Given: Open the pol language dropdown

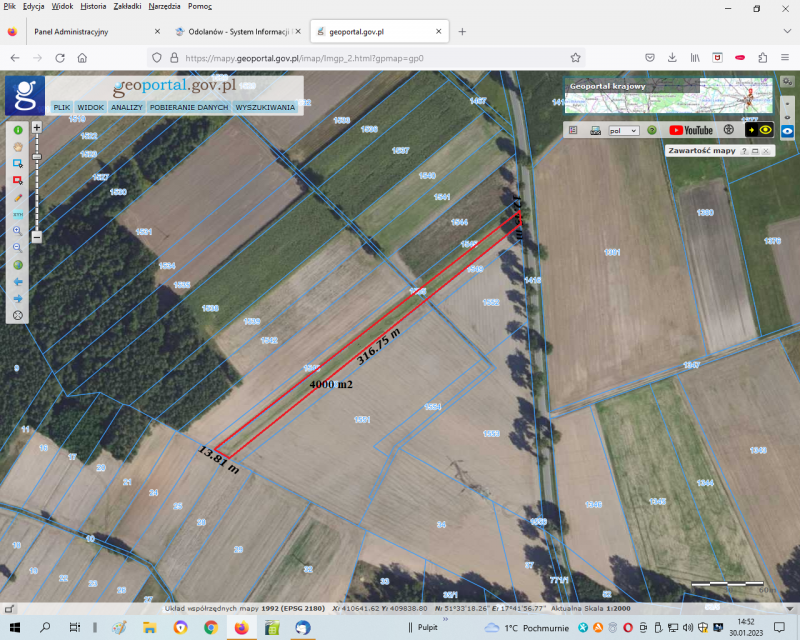Looking at the screenshot, I should [624, 130].
